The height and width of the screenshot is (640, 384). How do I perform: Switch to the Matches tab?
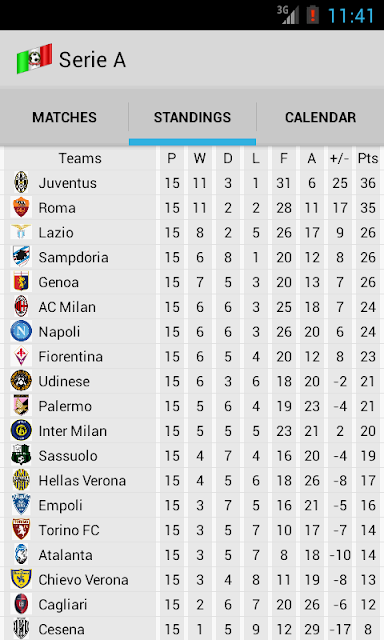pos(64,118)
